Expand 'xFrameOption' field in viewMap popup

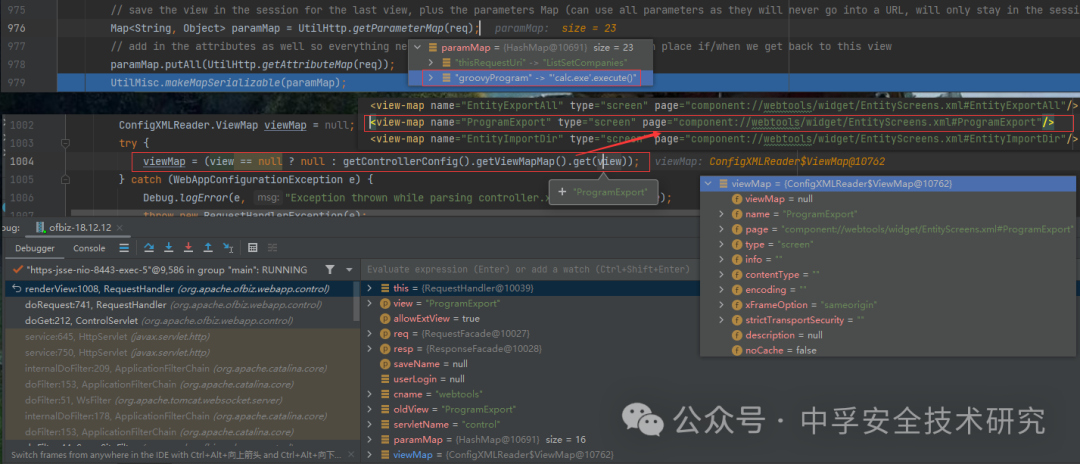(x=721, y=305)
